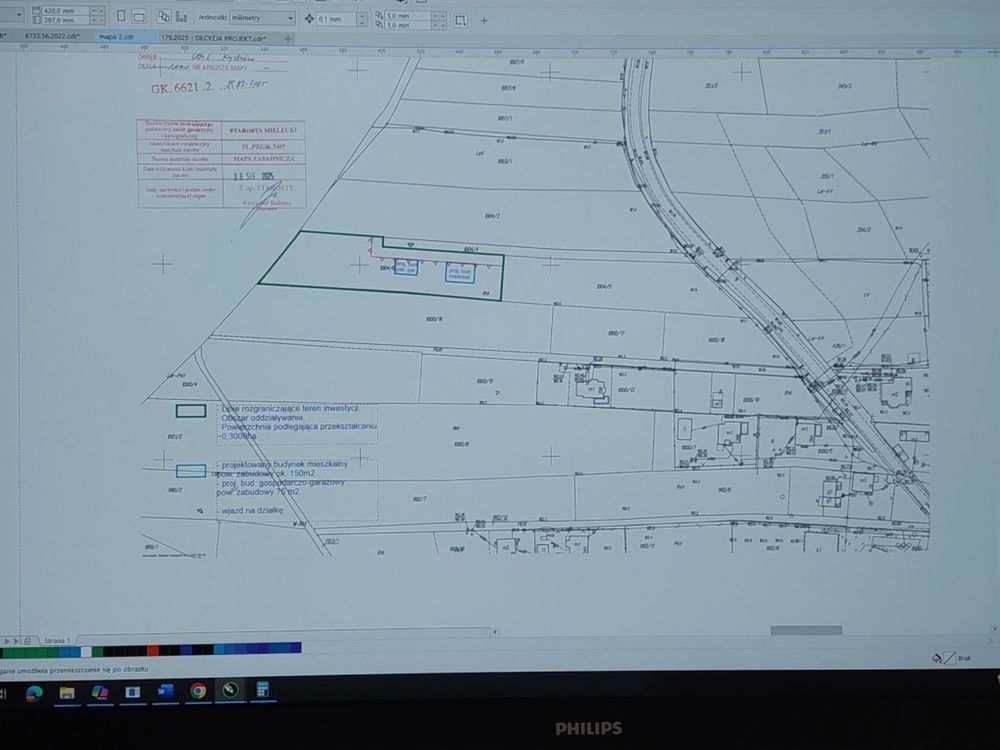Switch to the 6733.56.2022.cdr document tab
1000x750 pixels.
(51, 36)
